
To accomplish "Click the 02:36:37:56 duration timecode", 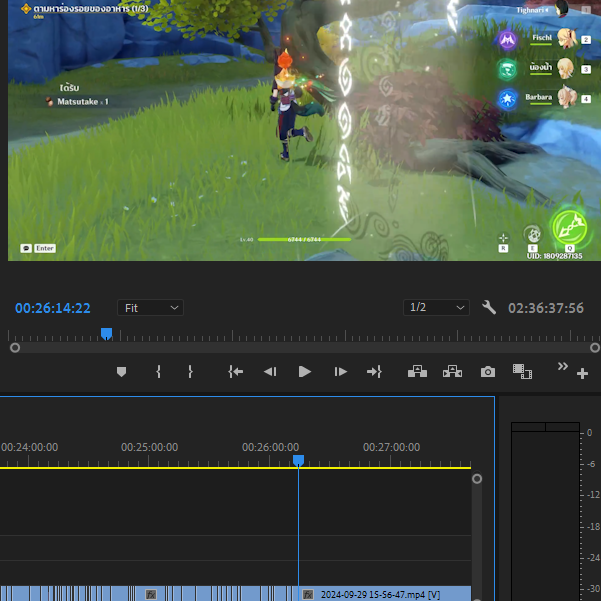I will 546,308.
